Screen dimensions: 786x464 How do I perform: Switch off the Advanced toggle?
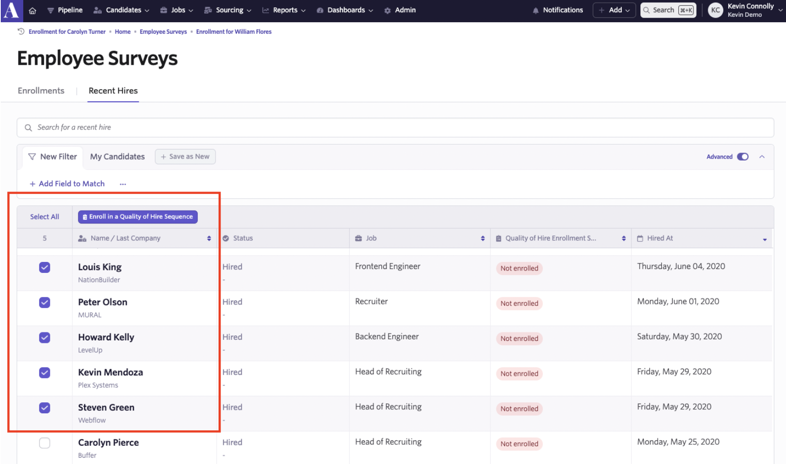click(743, 157)
